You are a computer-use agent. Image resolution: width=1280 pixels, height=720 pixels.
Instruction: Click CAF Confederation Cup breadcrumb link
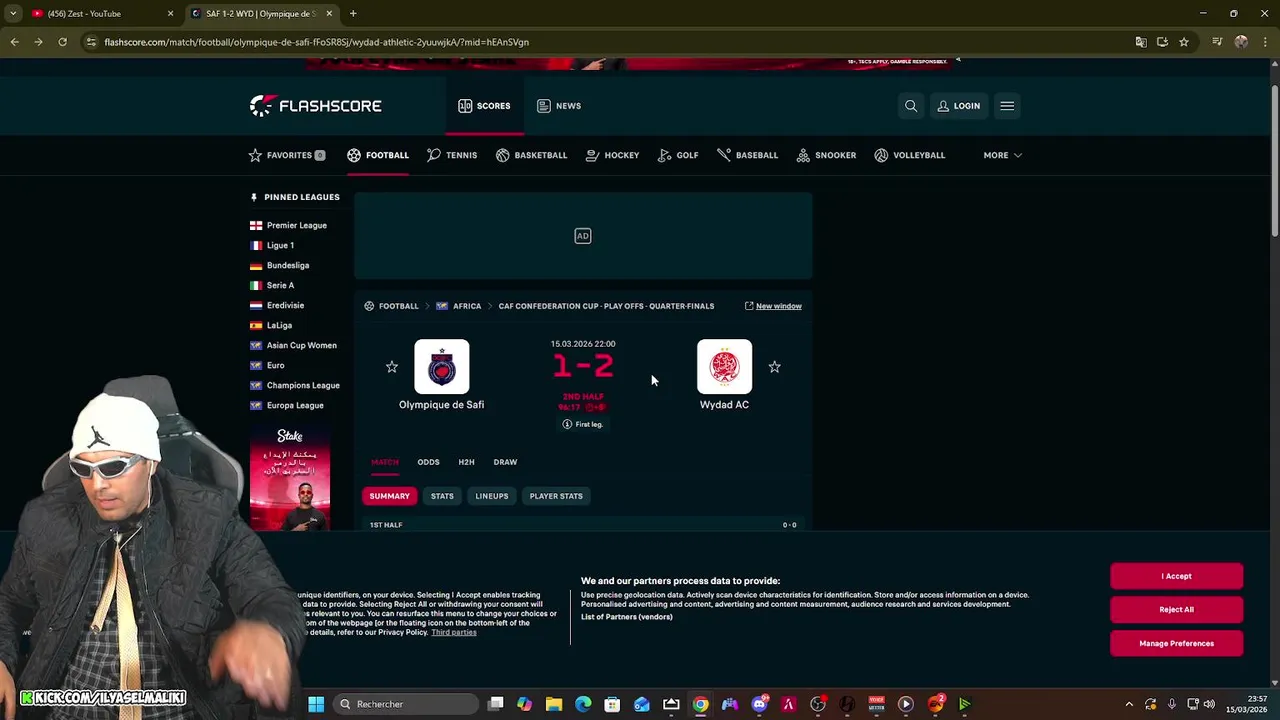pyautogui.click(x=606, y=306)
